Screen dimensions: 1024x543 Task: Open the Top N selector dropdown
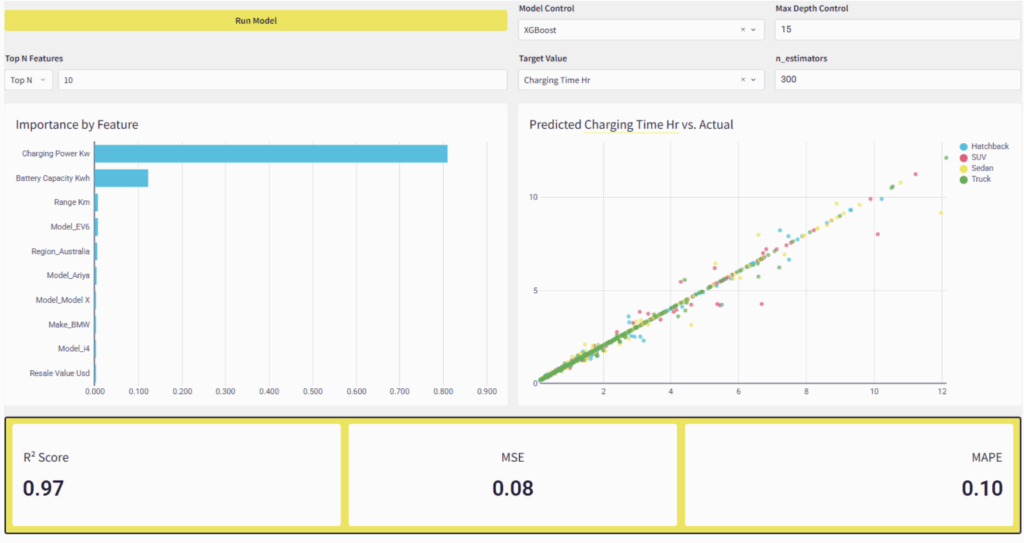tap(29, 80)
